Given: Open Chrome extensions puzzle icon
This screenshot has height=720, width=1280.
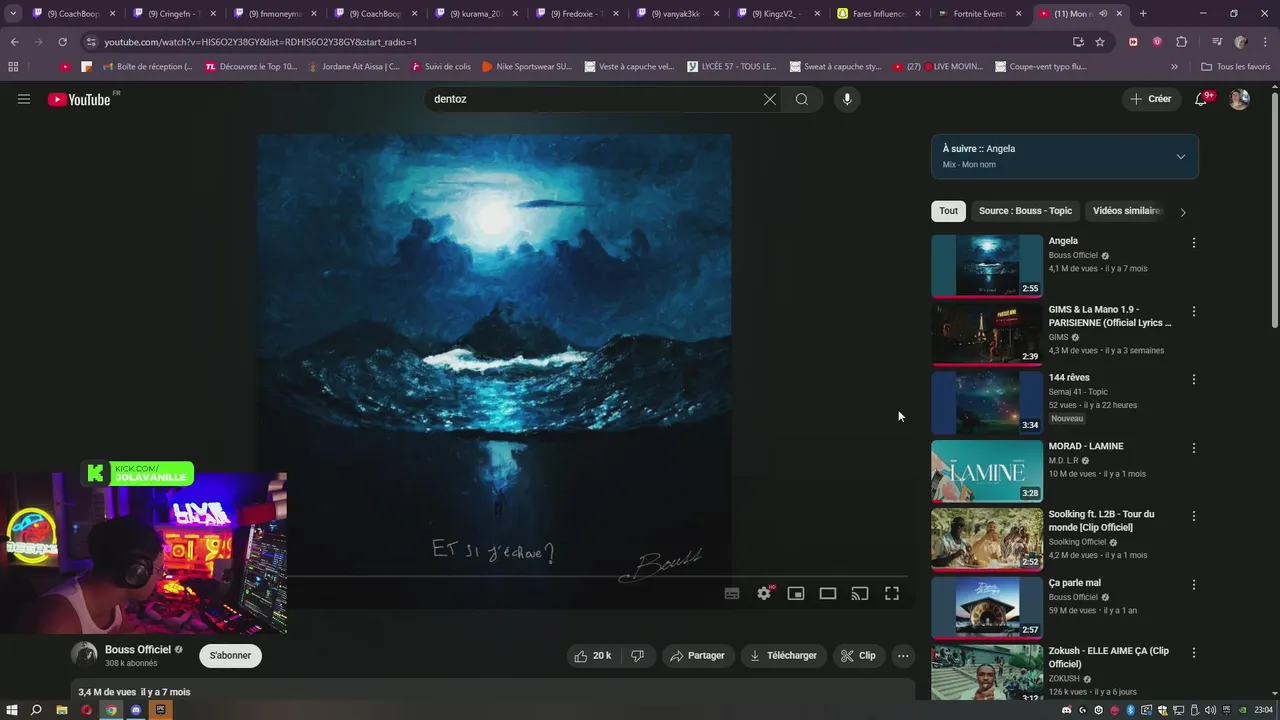Looking at the screenshot, I should (x=1181, y=42).
